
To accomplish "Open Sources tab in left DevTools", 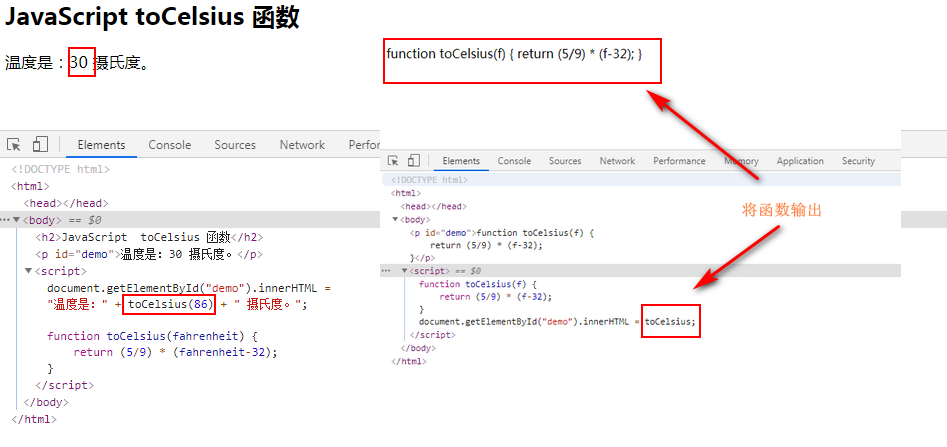I will pos(235,145).
